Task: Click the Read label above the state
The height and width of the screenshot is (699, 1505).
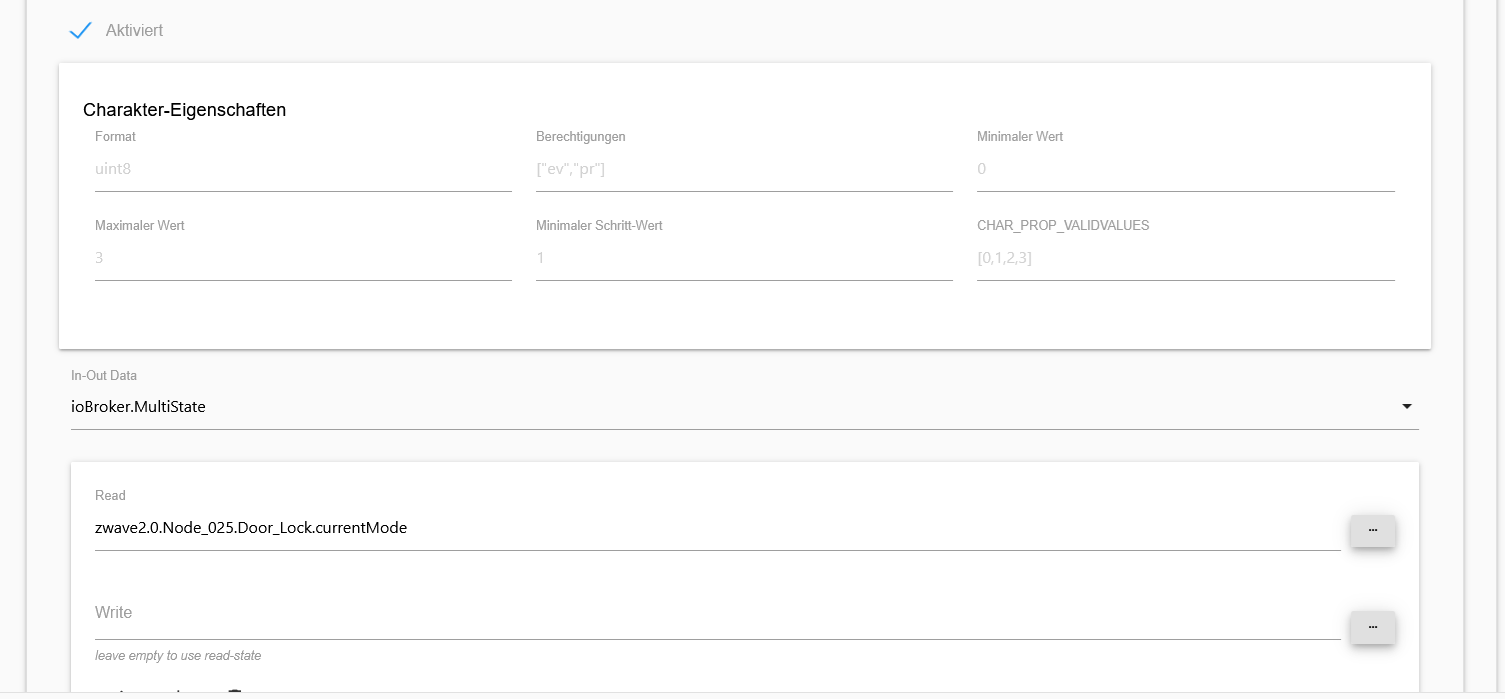Action: coord(110,496)
